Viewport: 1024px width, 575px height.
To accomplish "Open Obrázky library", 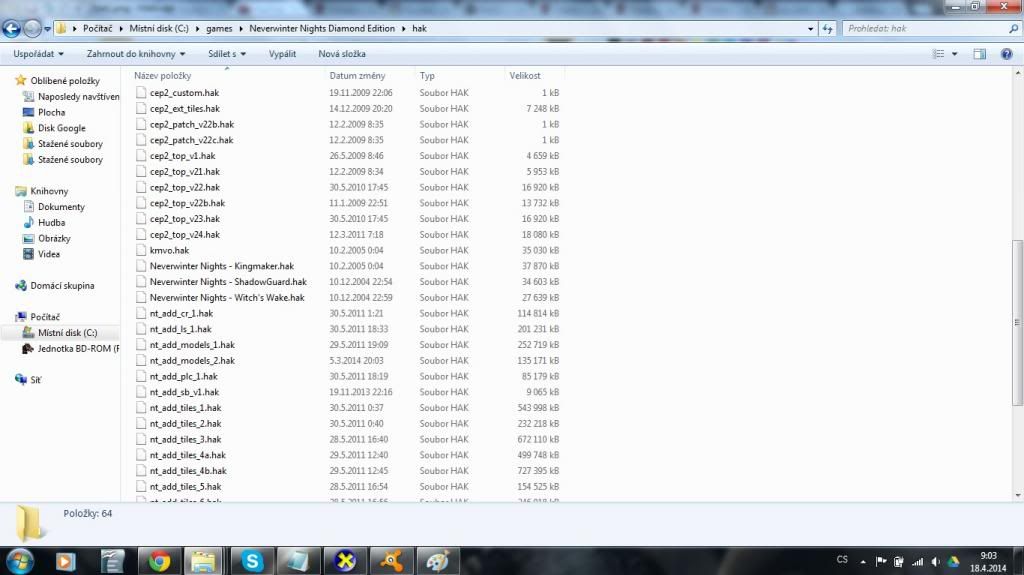I will click(x=54, y=238).
